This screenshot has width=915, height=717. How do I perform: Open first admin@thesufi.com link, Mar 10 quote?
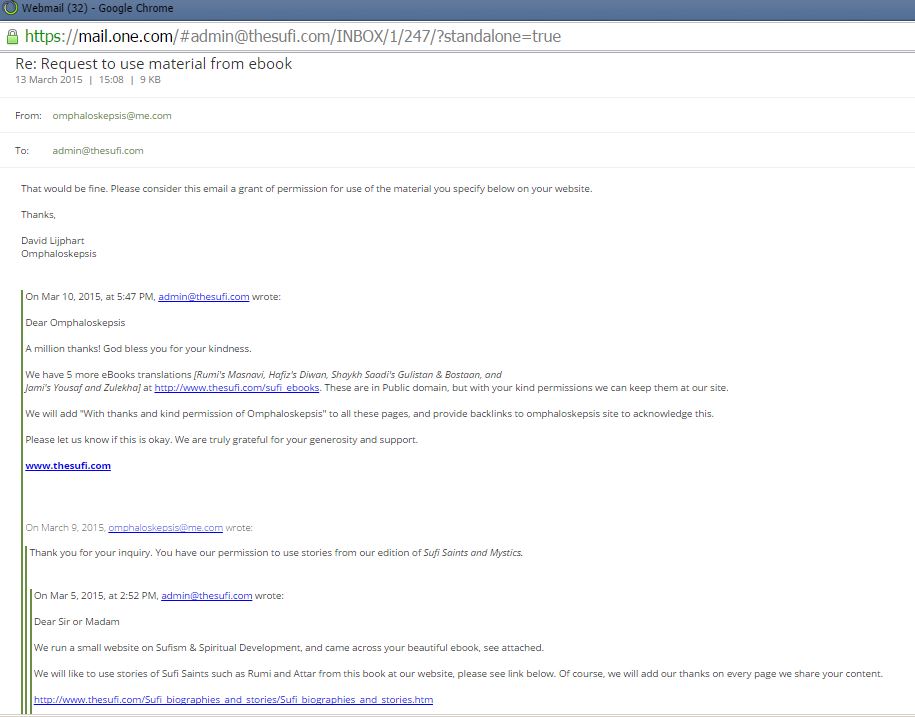point(204,296)
